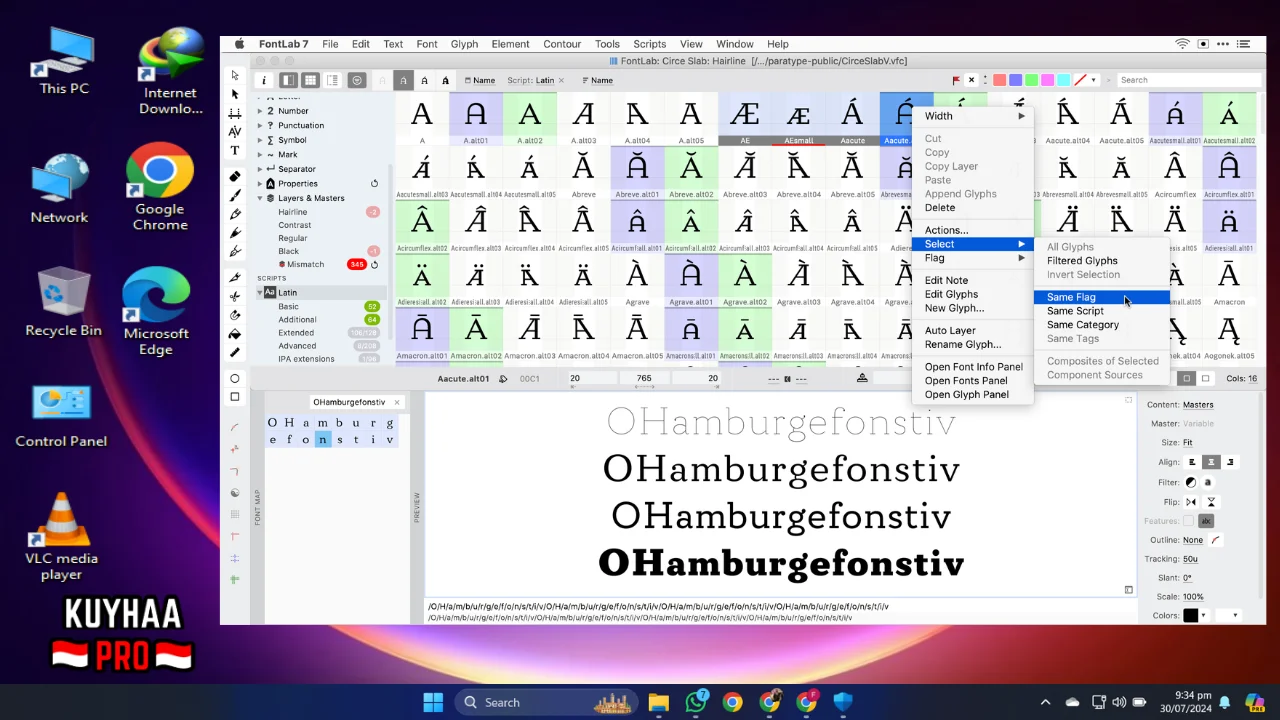Open the flag color dropdown arrow
Viewport: 1280px width, 720px height.
click(1093, 80)
